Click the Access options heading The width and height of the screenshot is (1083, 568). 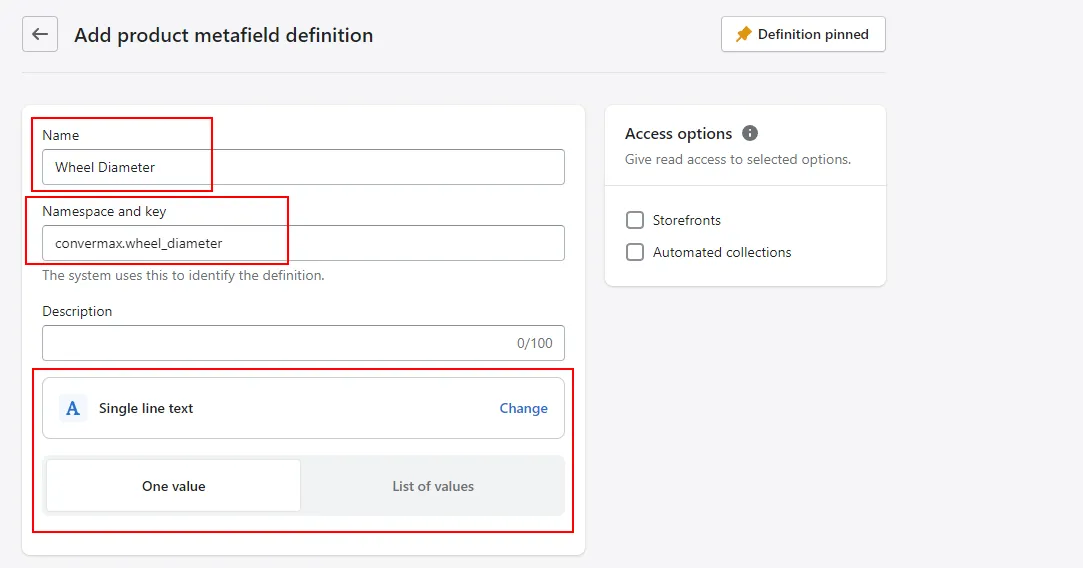coord(678,133)
